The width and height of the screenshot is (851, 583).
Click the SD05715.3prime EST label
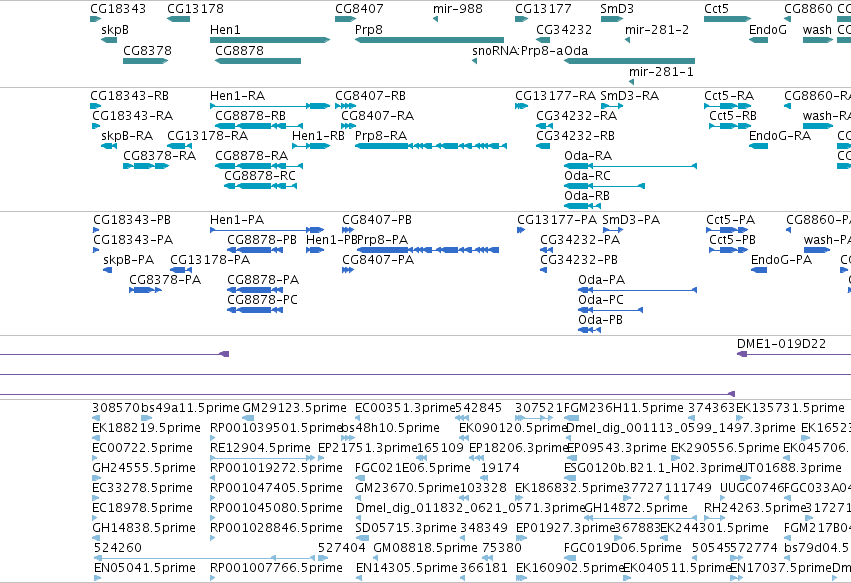pyautogui.click(x=406, y=528)
